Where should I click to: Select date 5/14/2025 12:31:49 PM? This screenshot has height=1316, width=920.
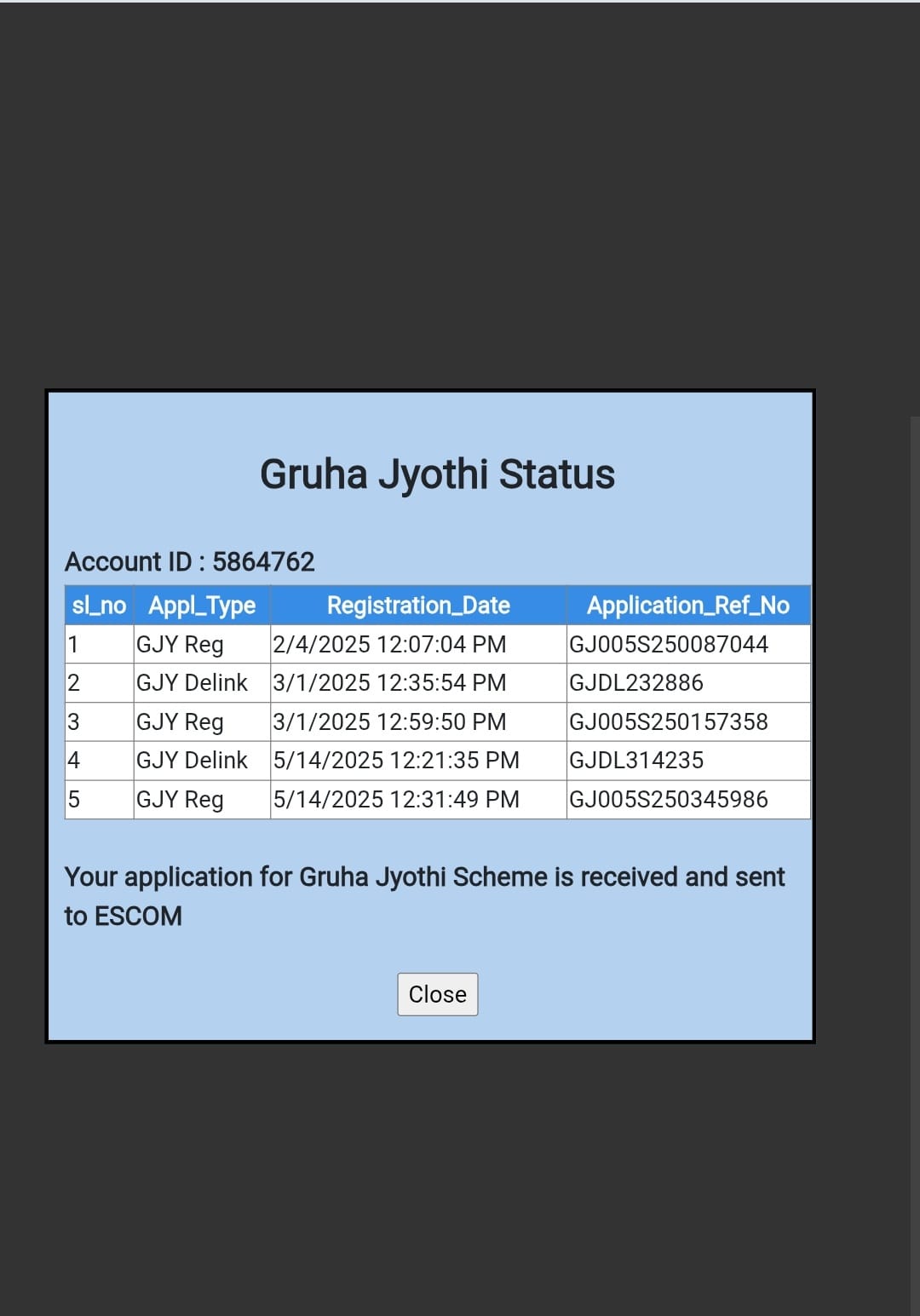[396, 799]
